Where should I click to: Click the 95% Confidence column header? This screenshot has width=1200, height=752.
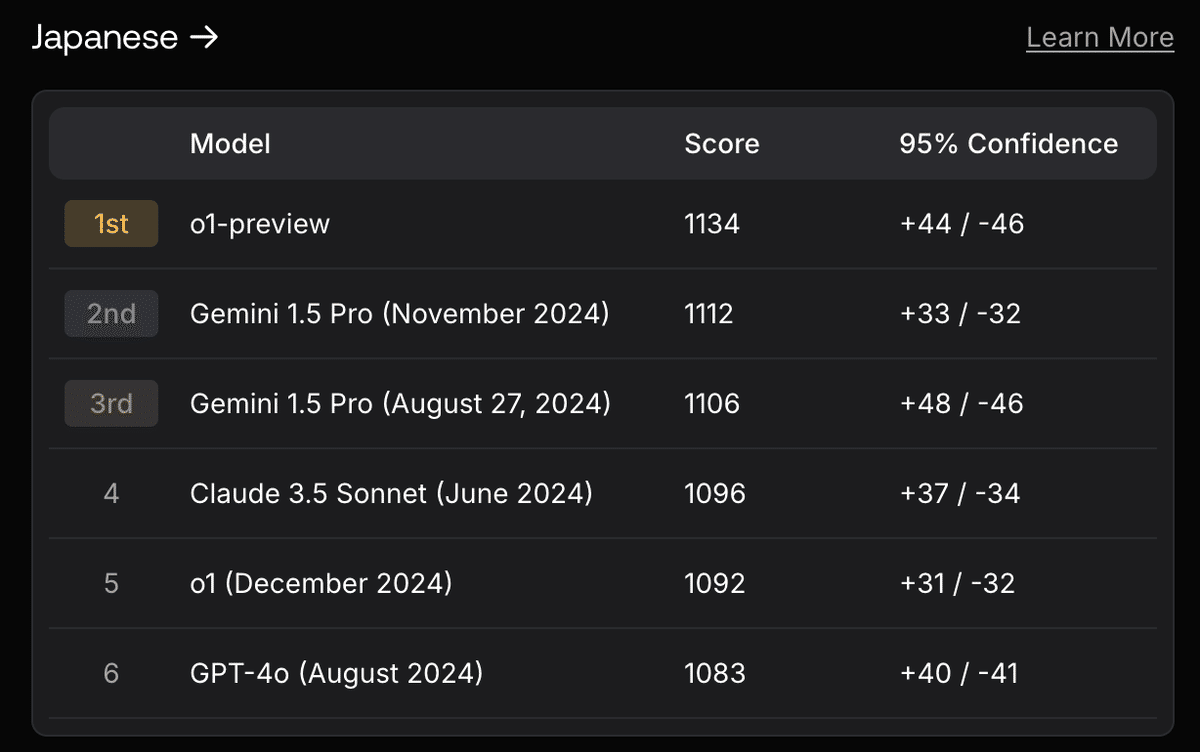pyautogui.click(x=1008, y=144)
